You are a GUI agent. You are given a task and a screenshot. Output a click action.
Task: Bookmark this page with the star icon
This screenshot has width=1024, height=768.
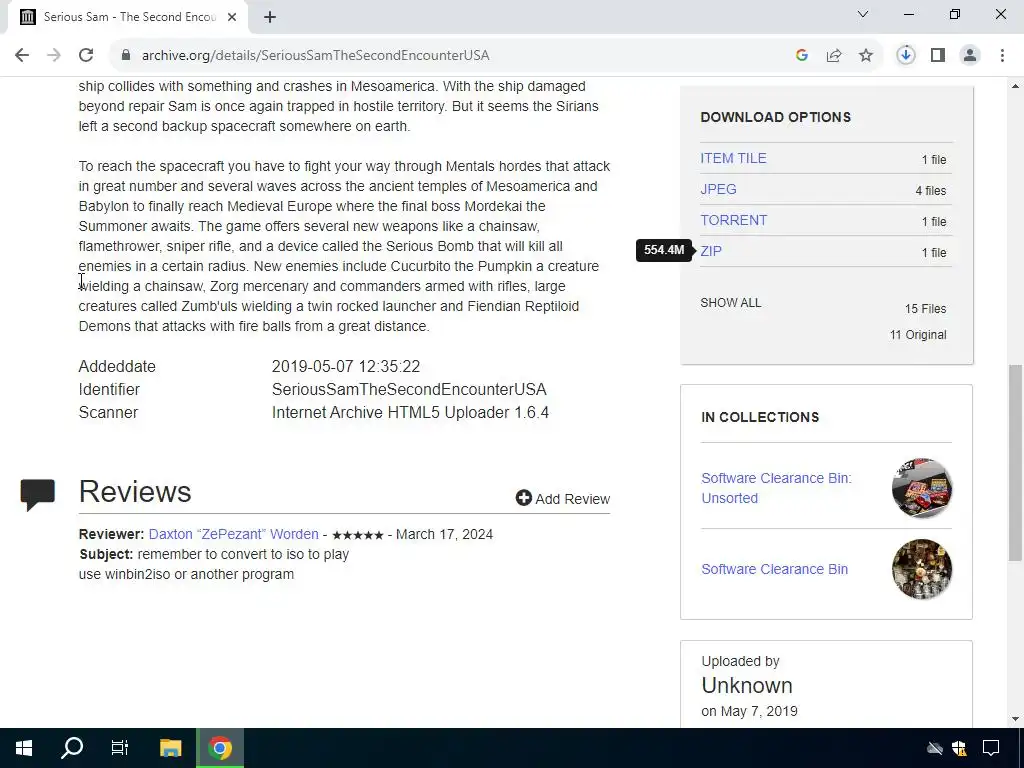point(866,56)
